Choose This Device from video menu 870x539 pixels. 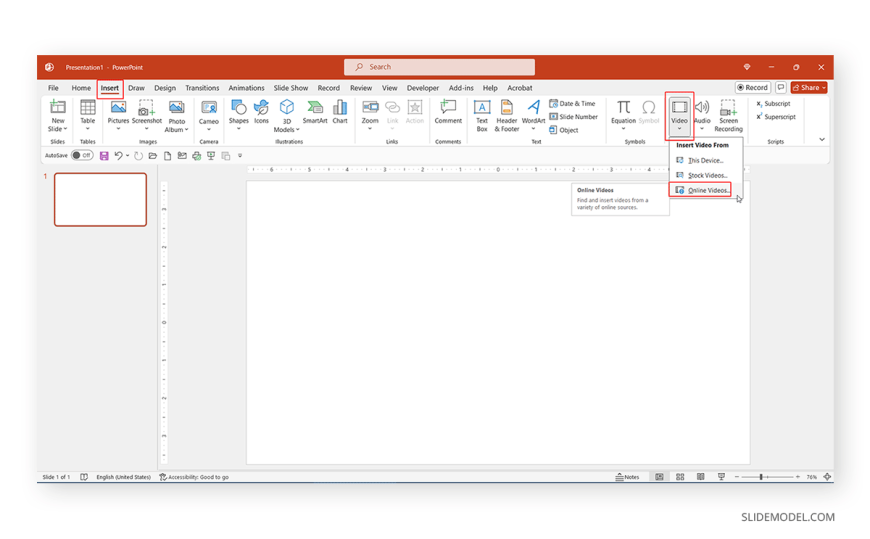click(x=705, y=160)
